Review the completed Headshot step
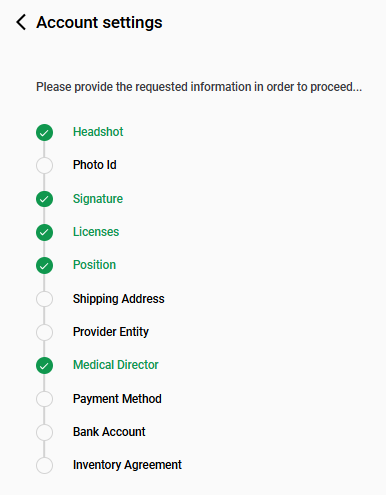386x495 pixels. pos(98,132)
